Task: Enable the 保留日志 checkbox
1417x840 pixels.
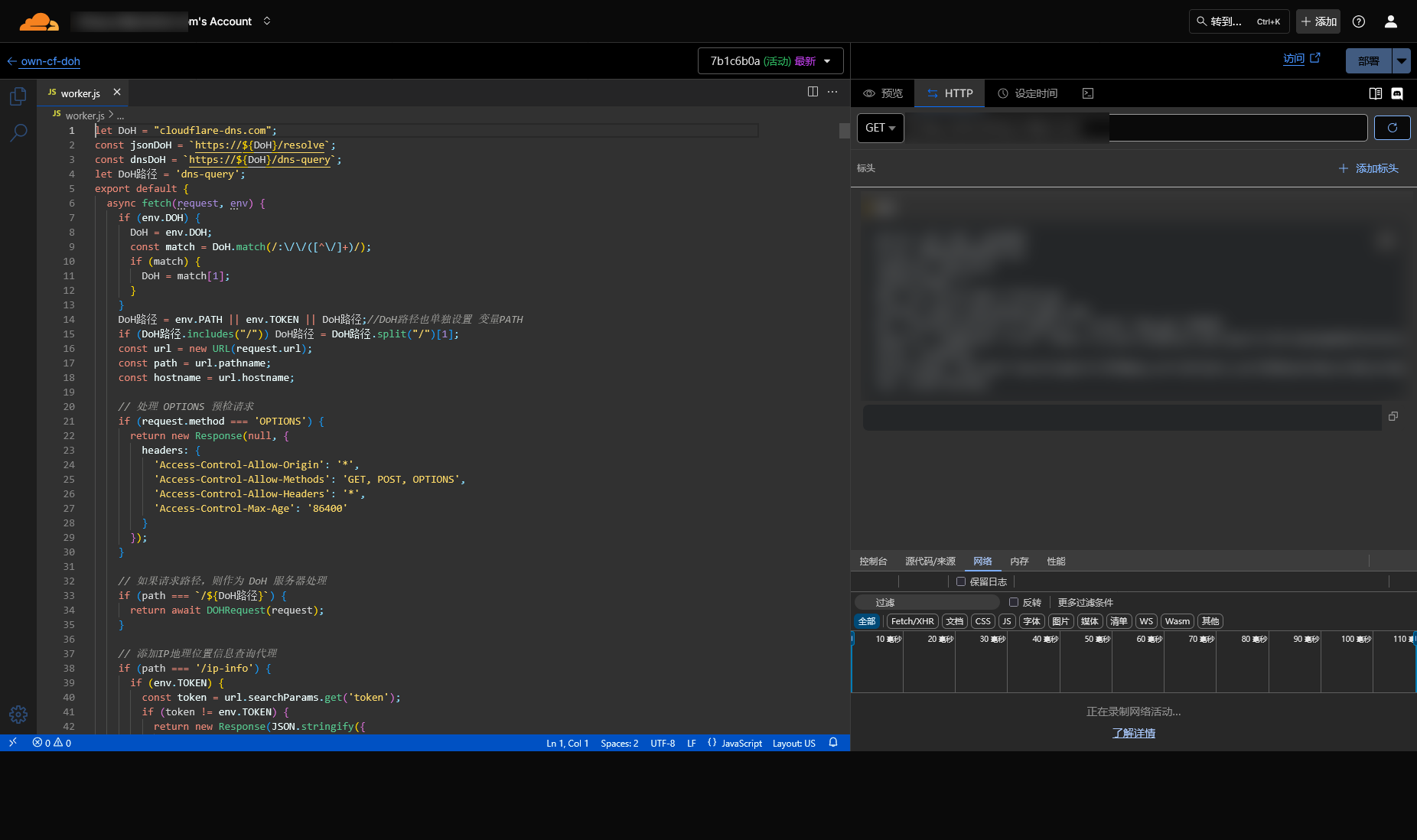Action: pos(961,581)
